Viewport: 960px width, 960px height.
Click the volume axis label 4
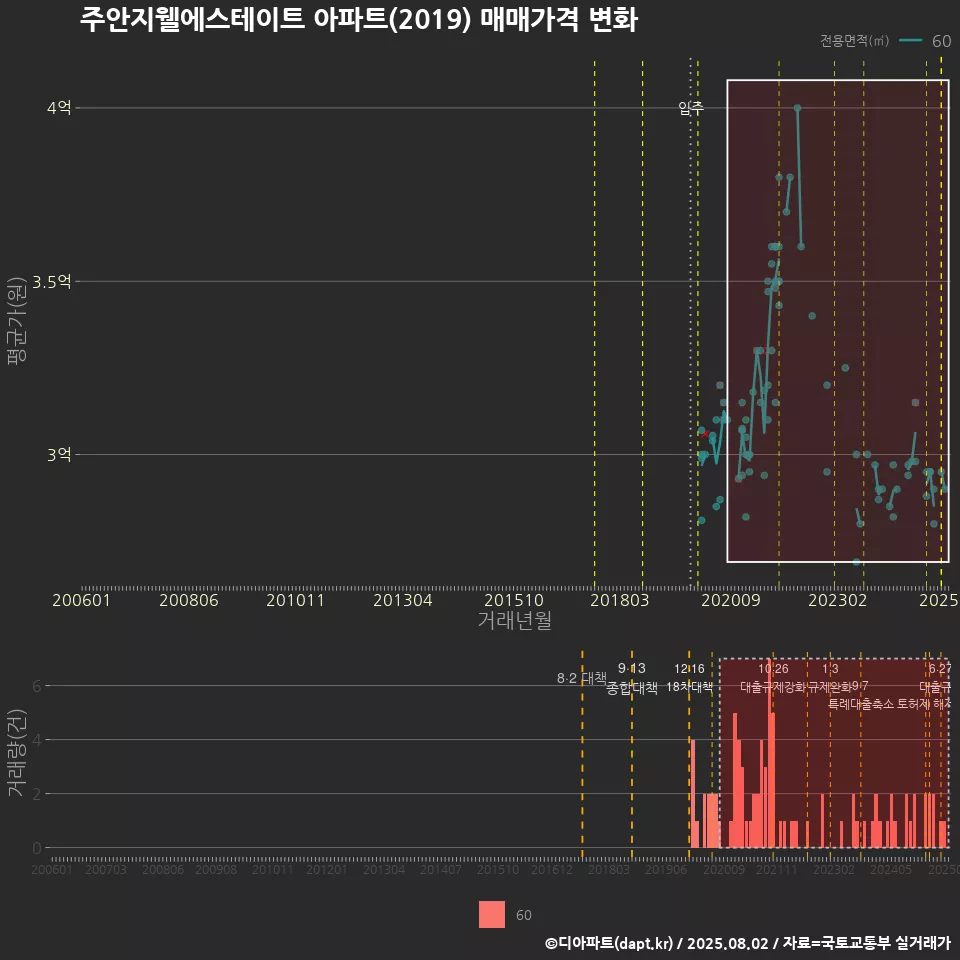37,740
